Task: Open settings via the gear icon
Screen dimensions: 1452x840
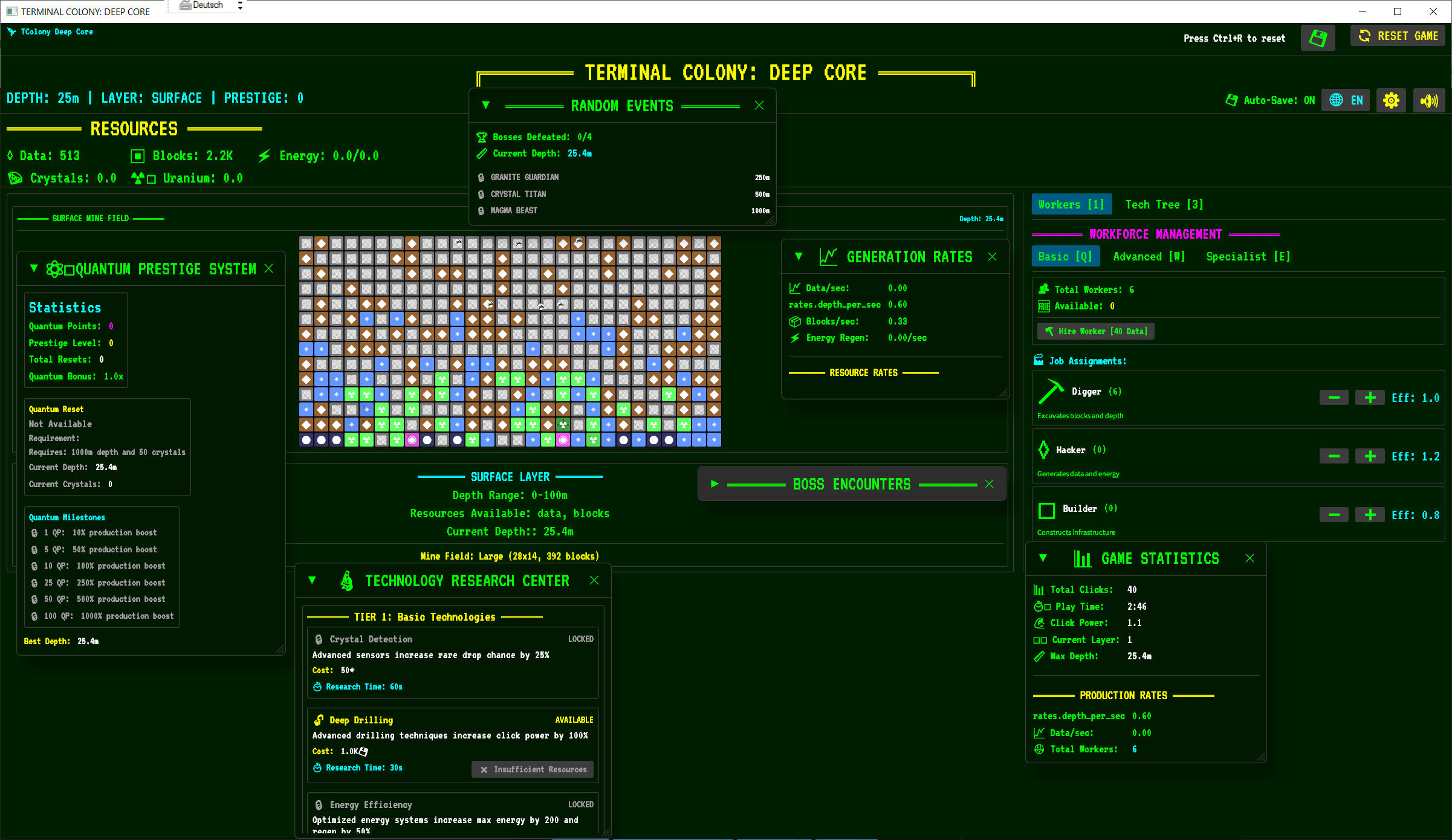Action: pos(1391,100)
